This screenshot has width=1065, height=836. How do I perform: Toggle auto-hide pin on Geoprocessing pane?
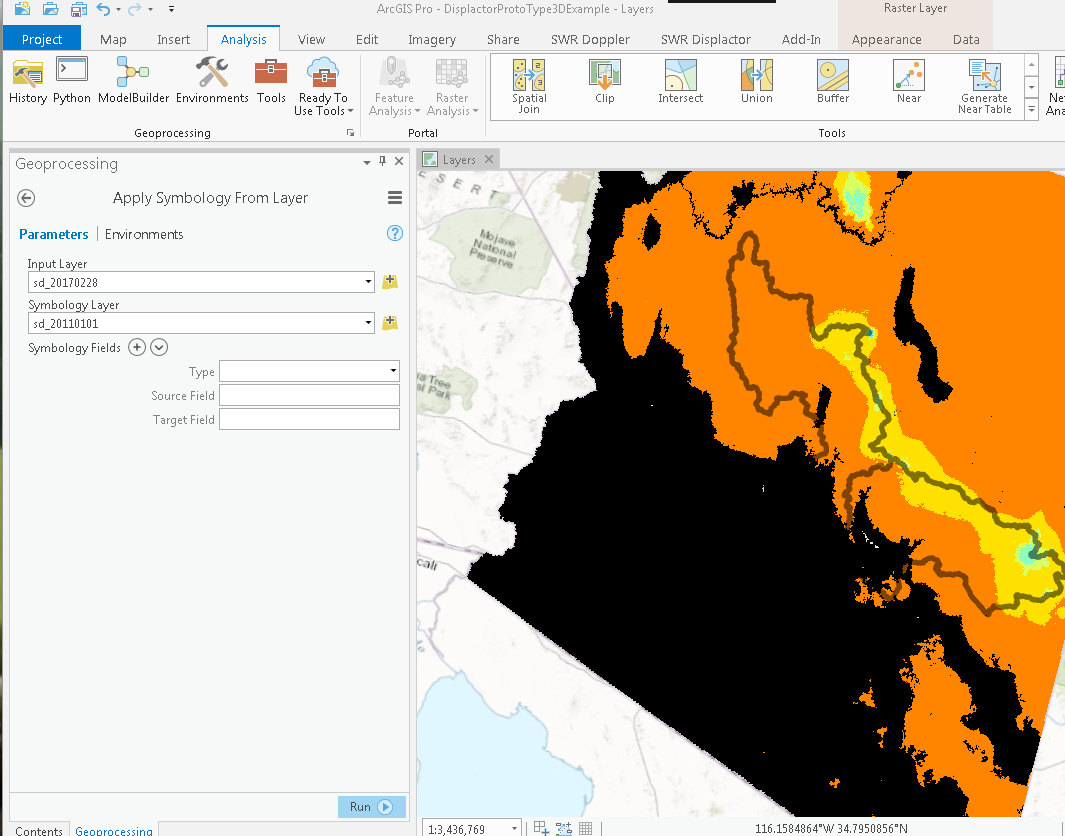tap(382, 161)
